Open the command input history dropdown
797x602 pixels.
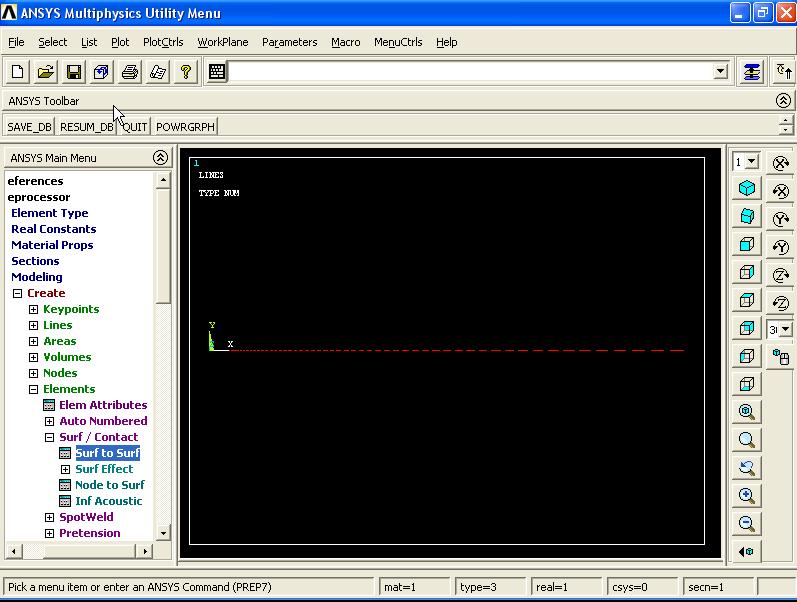click(x=720, y=72)
